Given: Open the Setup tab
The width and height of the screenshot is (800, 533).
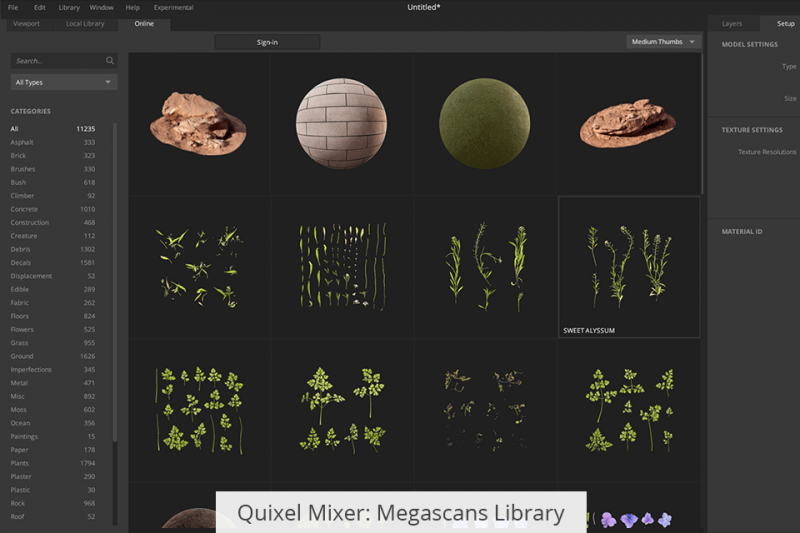Looking at the screenshot, I should coord(785,23).
